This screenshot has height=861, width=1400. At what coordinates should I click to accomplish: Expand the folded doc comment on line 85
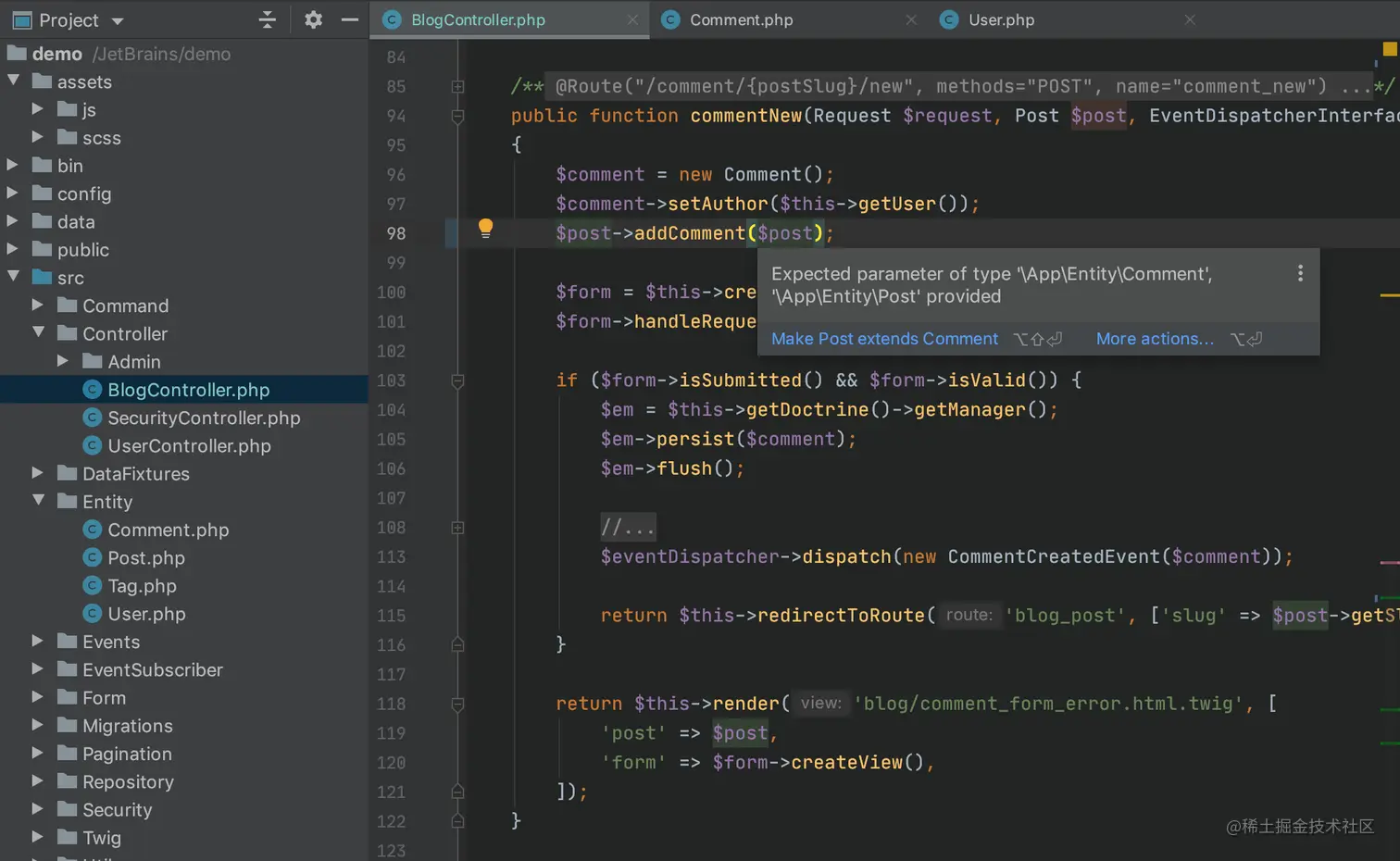(x=457, y=86)
